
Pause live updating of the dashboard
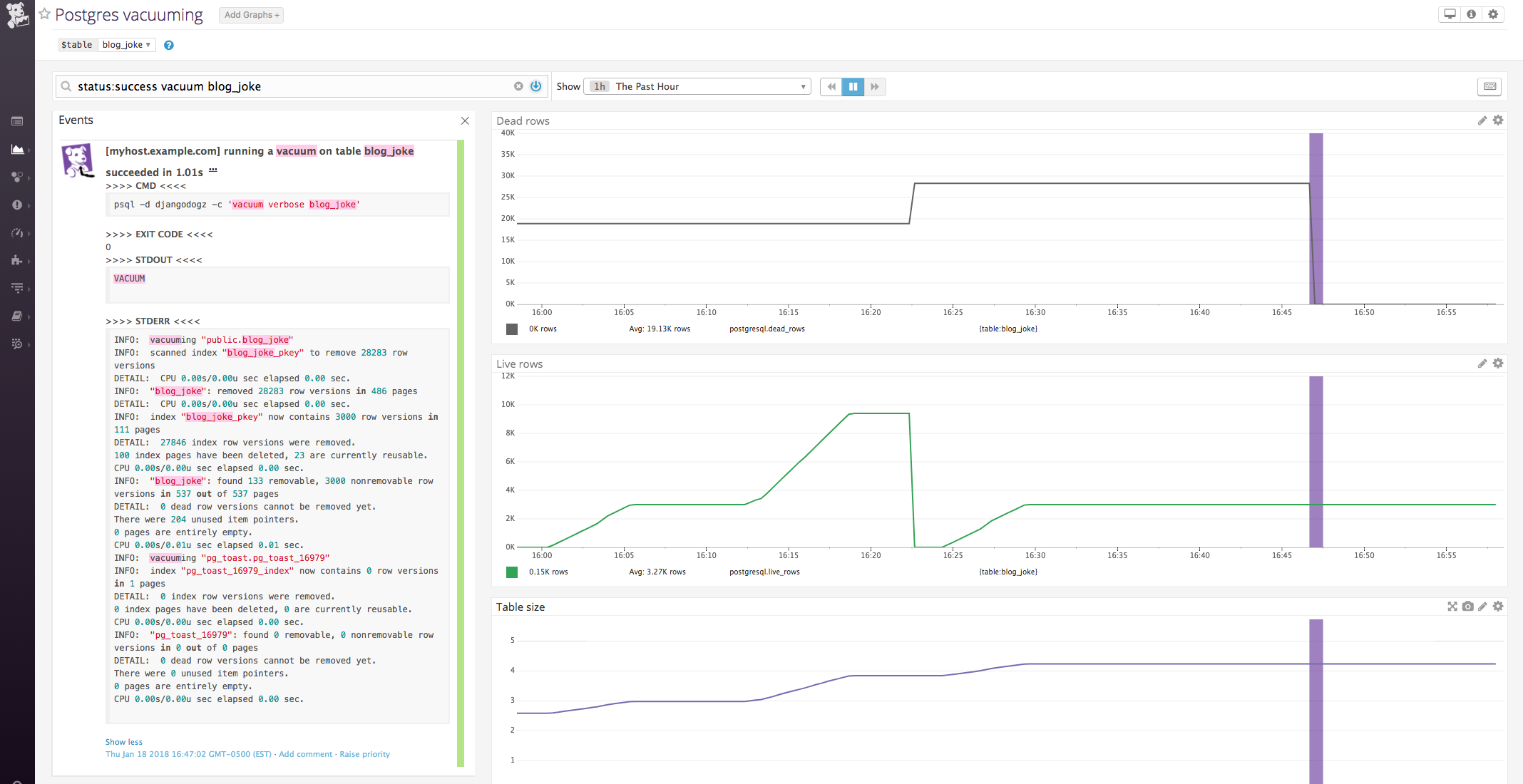click(853, 86)
